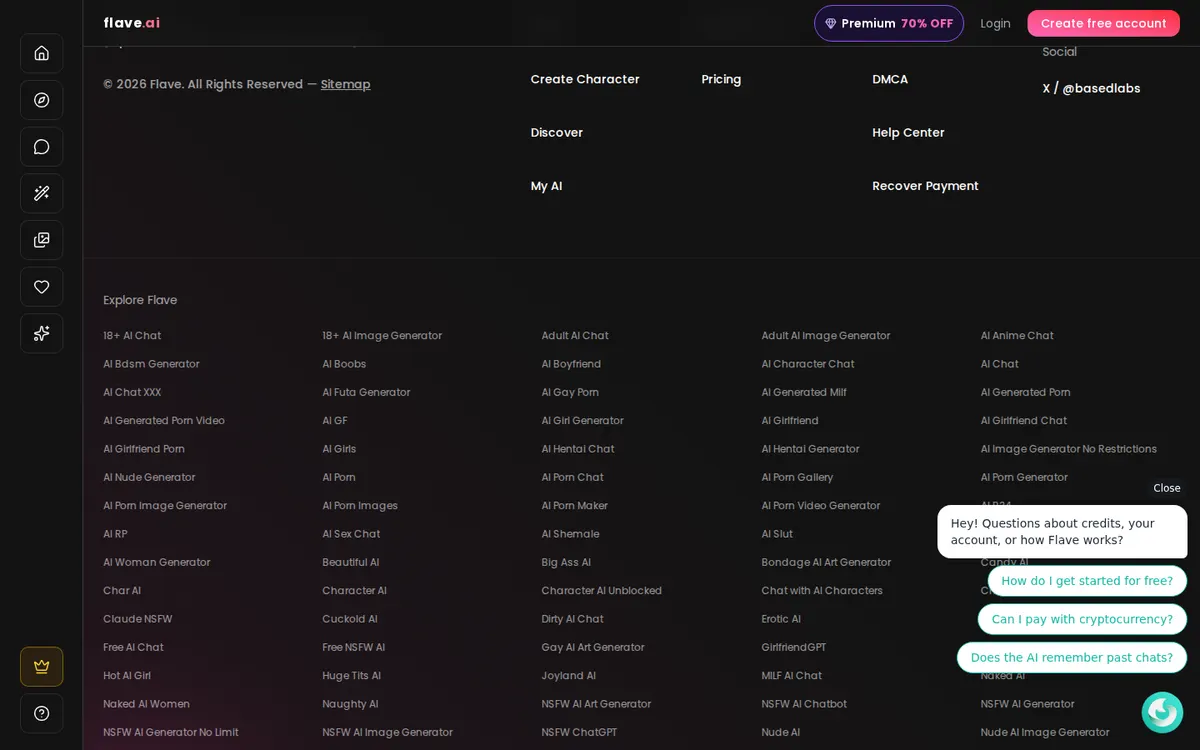Image resolution: width=1200 pixels, height=750 pixels.
Task: Open the Char AI link
Action: (122, 591)
